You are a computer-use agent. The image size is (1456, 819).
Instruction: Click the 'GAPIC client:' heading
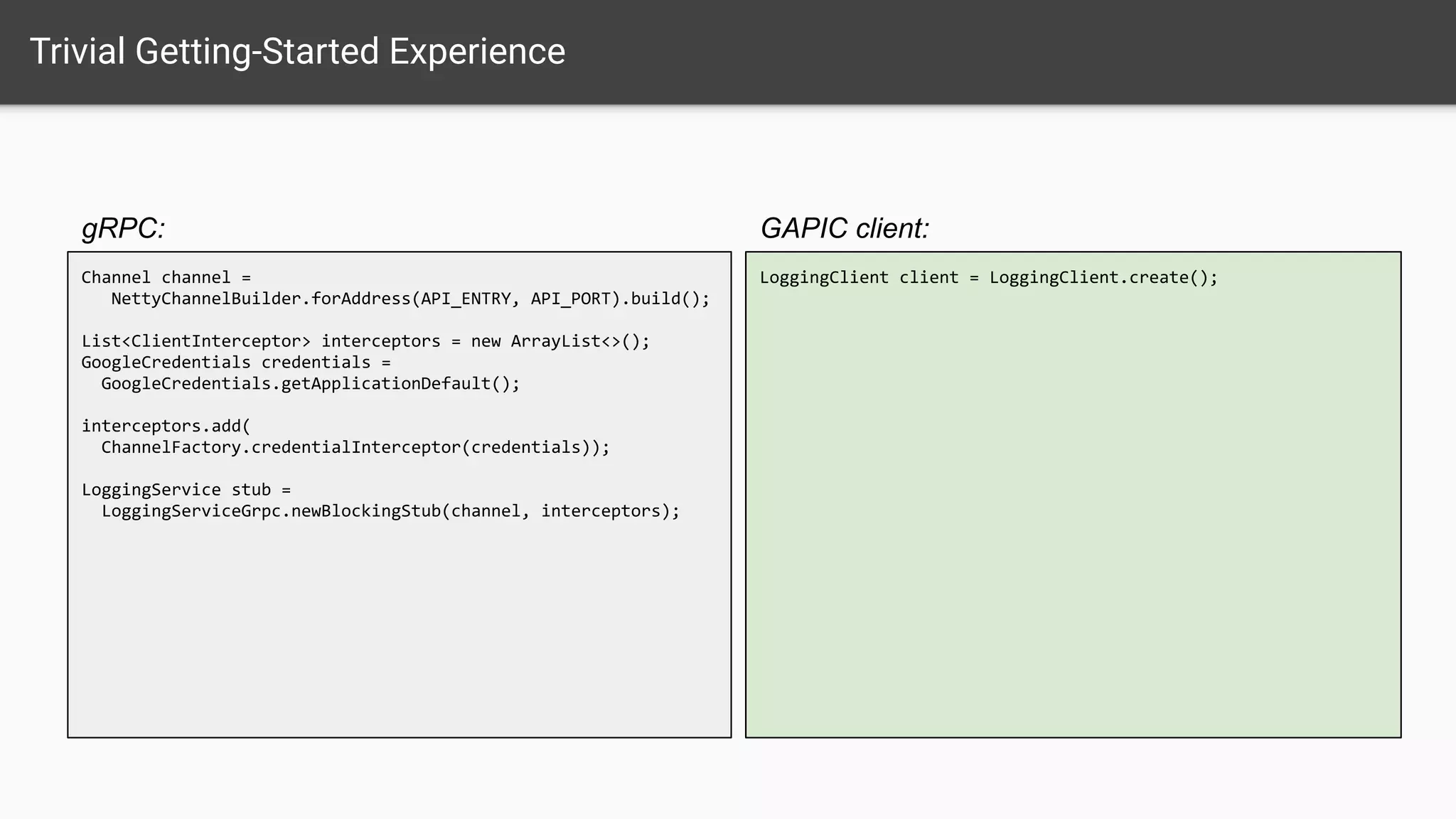(x=845, y=229)
